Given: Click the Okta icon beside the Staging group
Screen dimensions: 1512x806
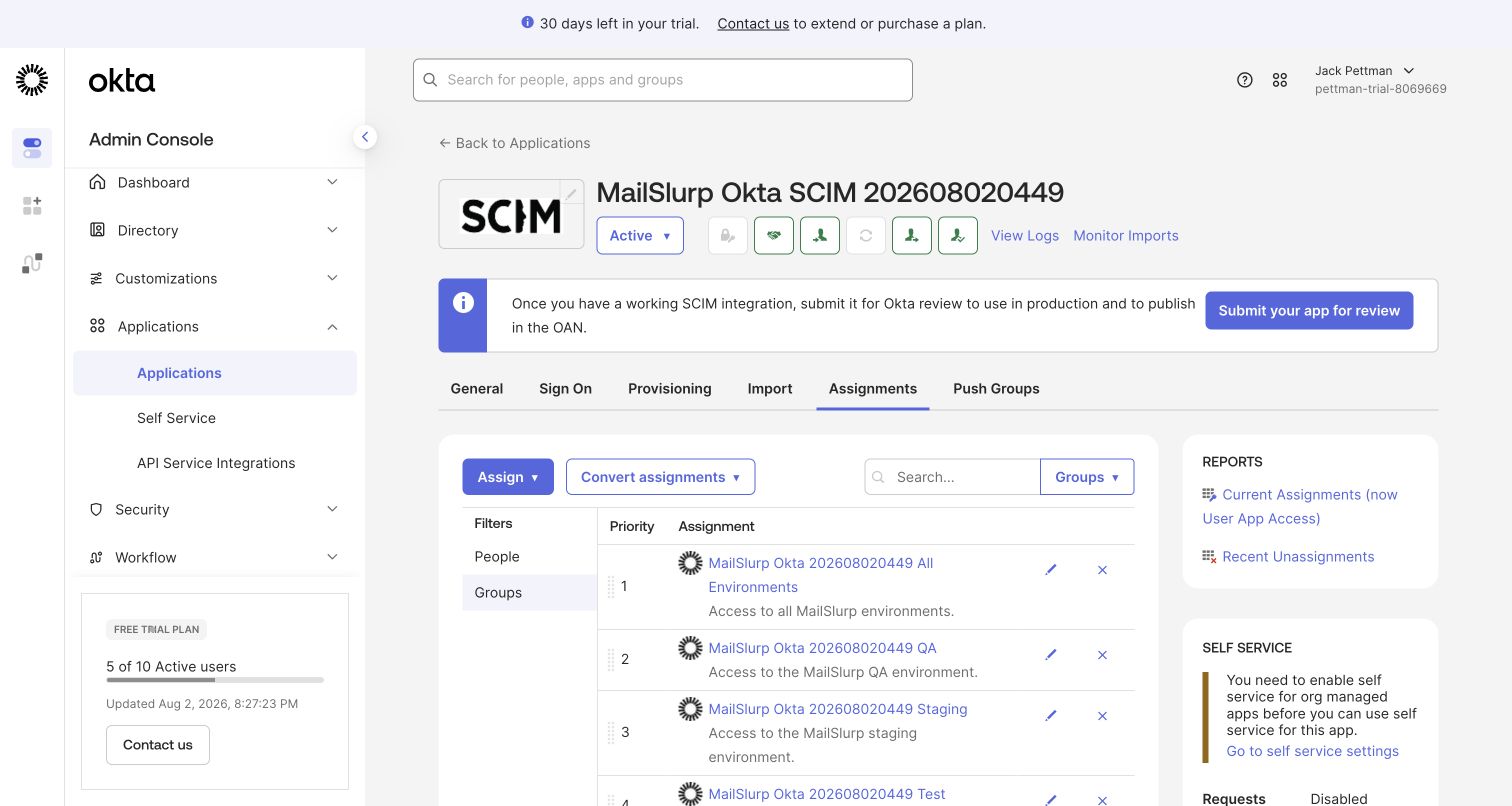Looking at the screenshot, I should pyautogui.click(x=690, y=709).
